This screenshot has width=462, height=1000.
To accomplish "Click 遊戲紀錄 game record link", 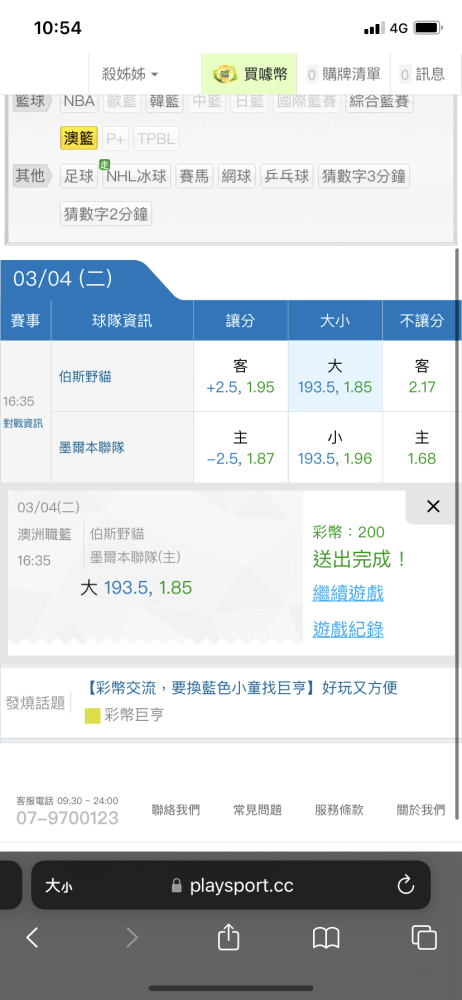I will [348, 629].
